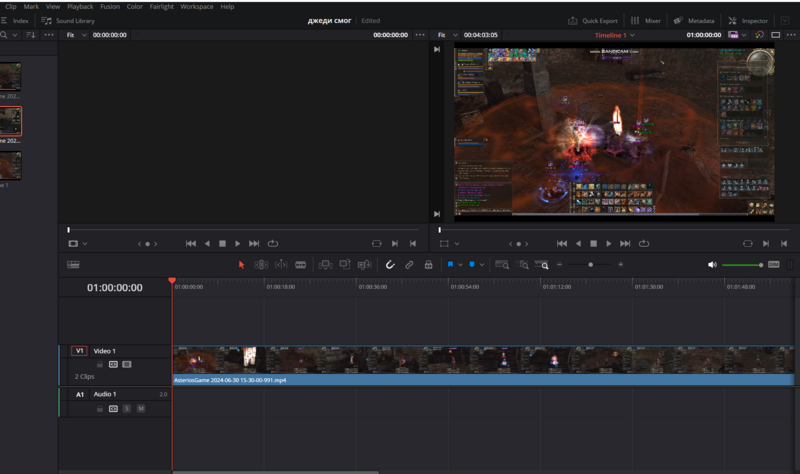
Task: Lock the Audio 1 track
Action: coord(100,409)
